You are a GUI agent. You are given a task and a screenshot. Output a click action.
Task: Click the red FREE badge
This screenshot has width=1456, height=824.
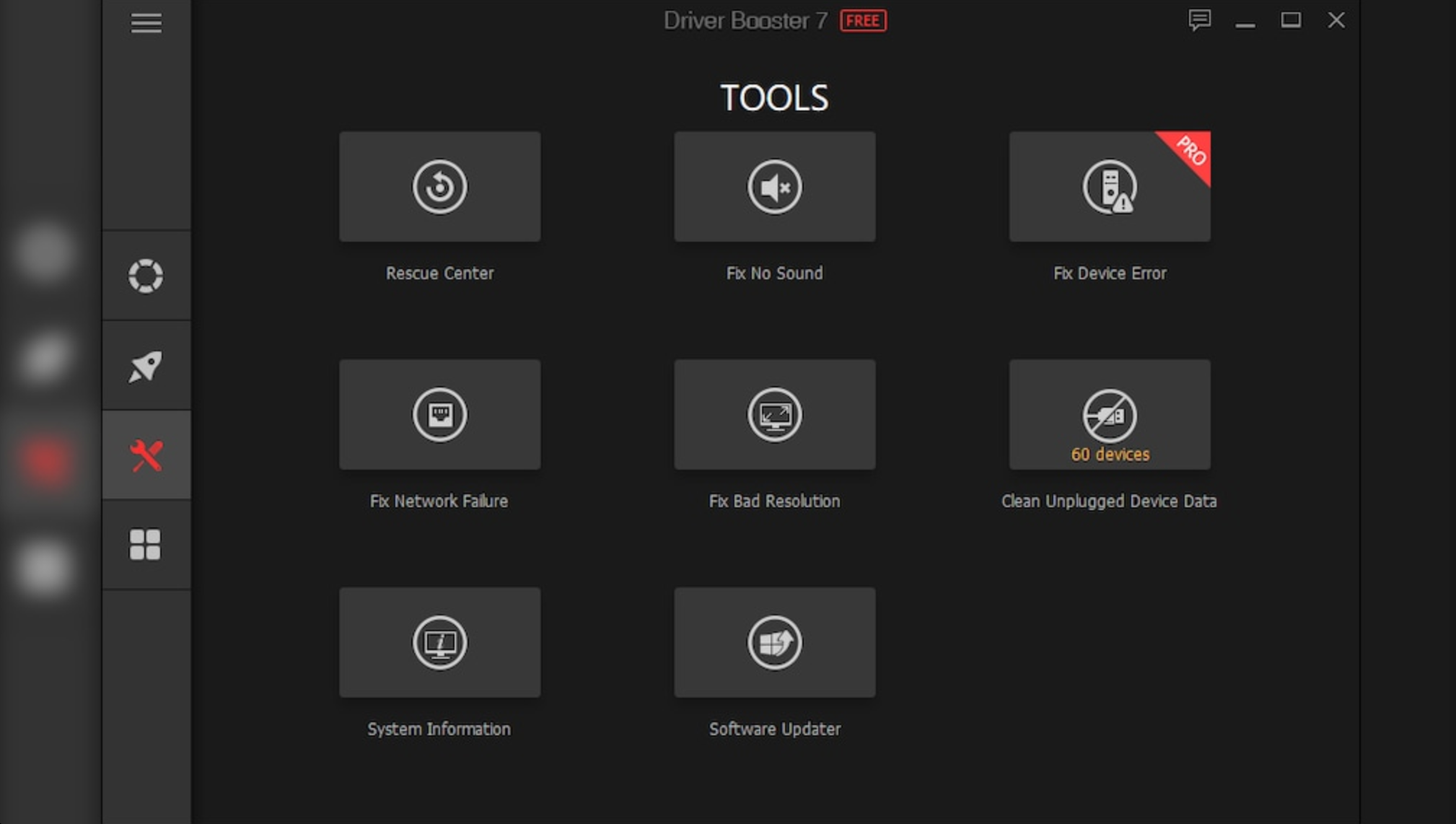[x=863, y=21]
